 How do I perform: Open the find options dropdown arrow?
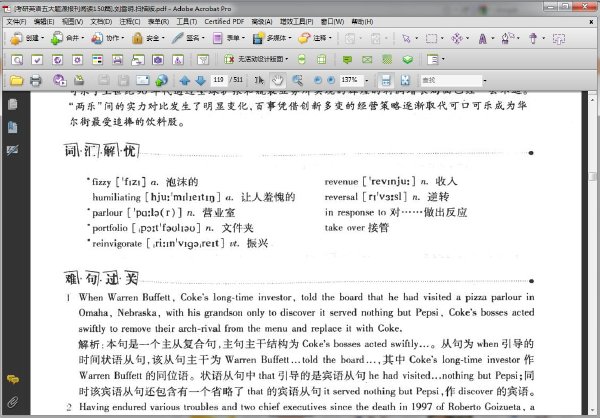click(x=485, y=81)
